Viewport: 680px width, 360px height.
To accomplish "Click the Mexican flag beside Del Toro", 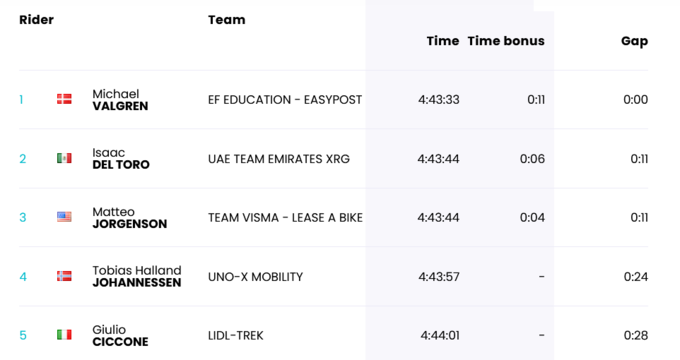I will pyautogui.click(x=64, y=158).
